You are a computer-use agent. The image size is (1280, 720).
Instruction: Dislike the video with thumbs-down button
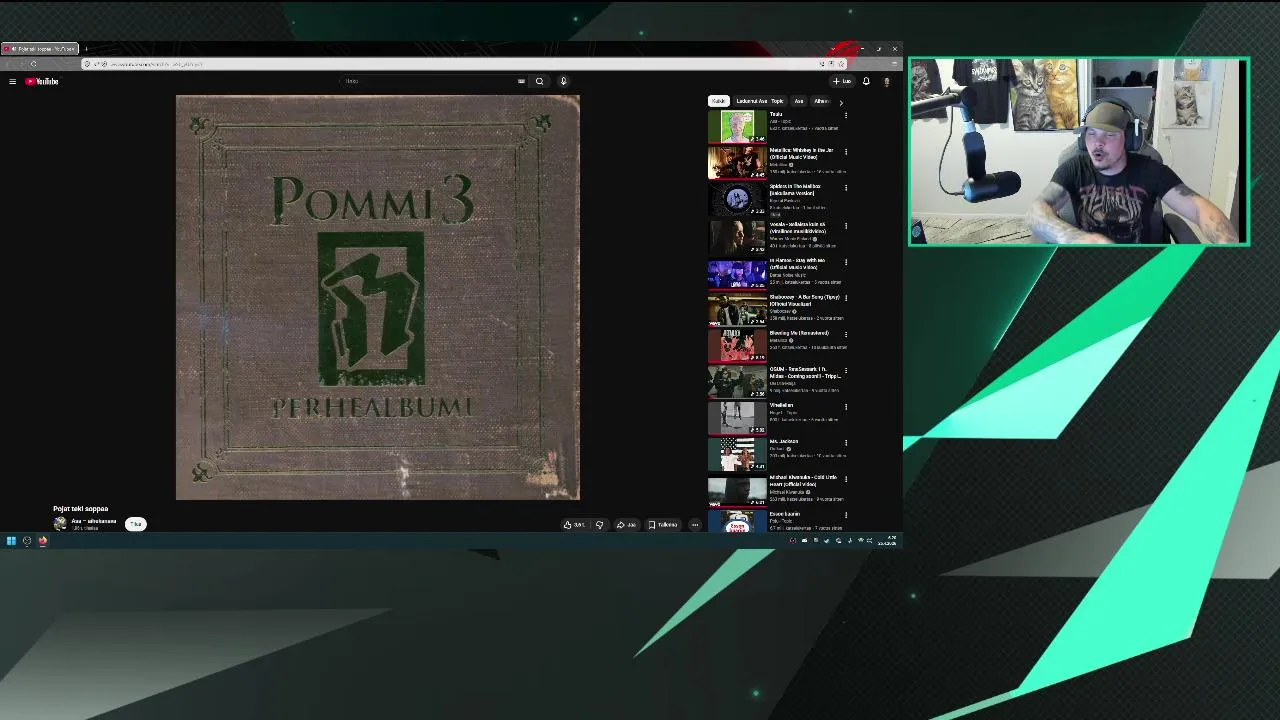coord(600,524)
